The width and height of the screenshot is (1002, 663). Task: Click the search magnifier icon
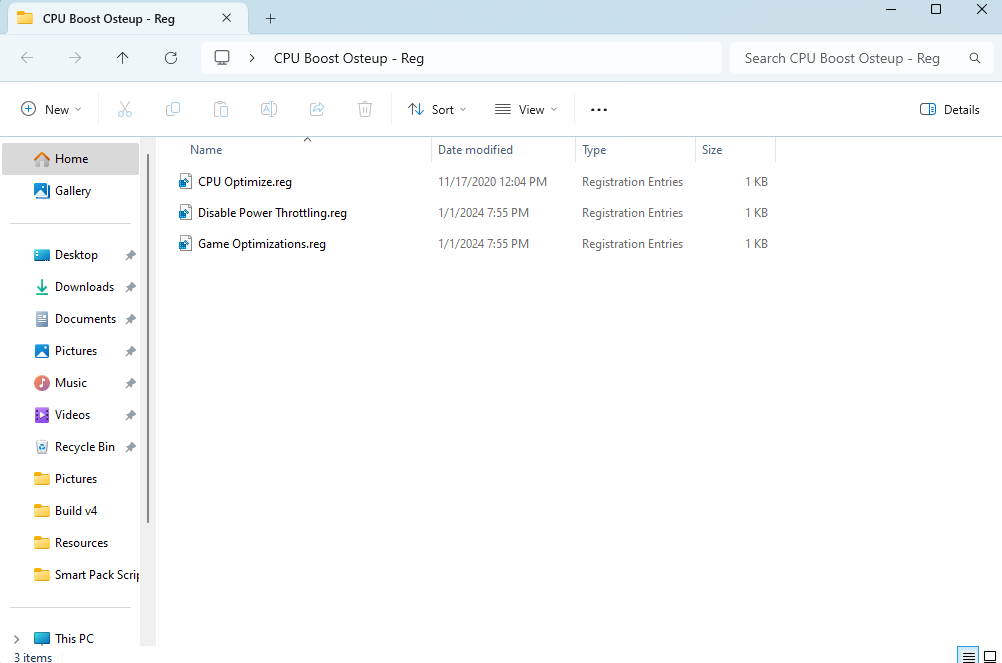[975, 58]
